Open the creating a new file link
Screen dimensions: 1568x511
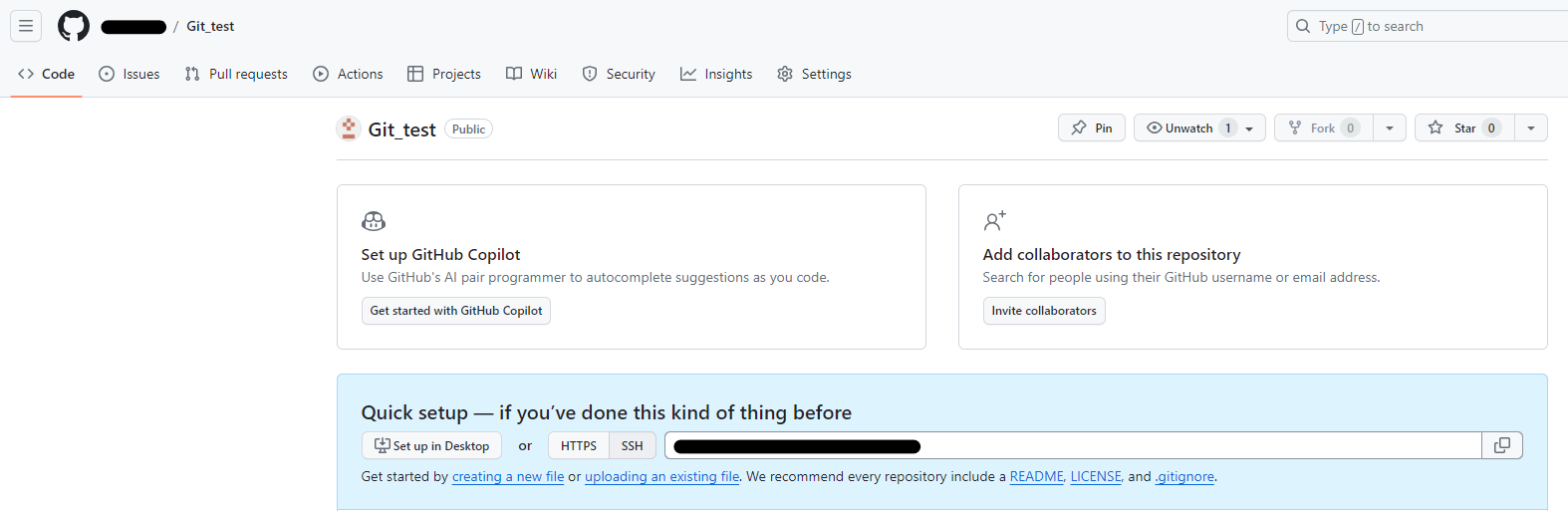508,476
